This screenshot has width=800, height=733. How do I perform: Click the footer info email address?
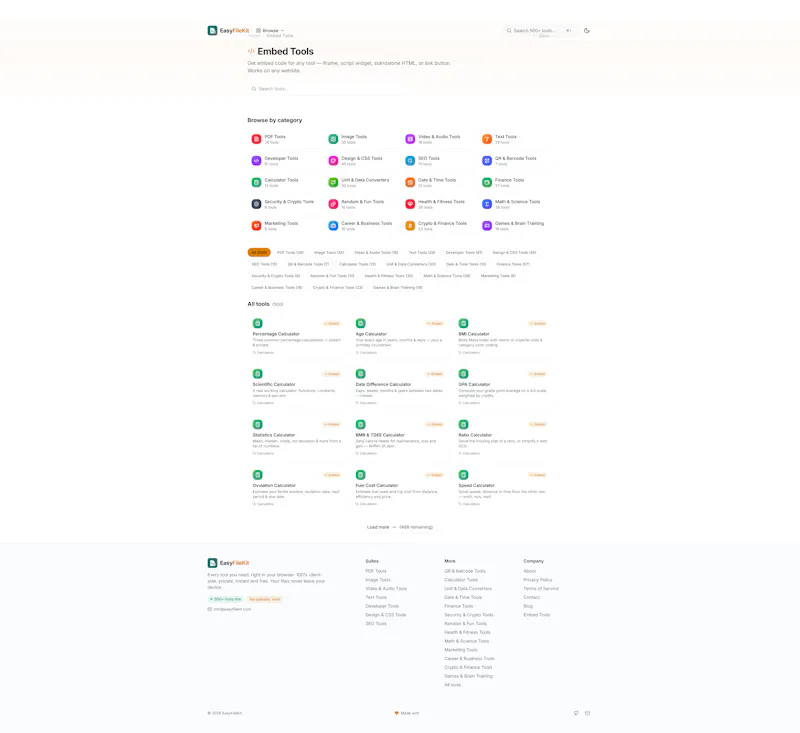click(x=232, y=609)
